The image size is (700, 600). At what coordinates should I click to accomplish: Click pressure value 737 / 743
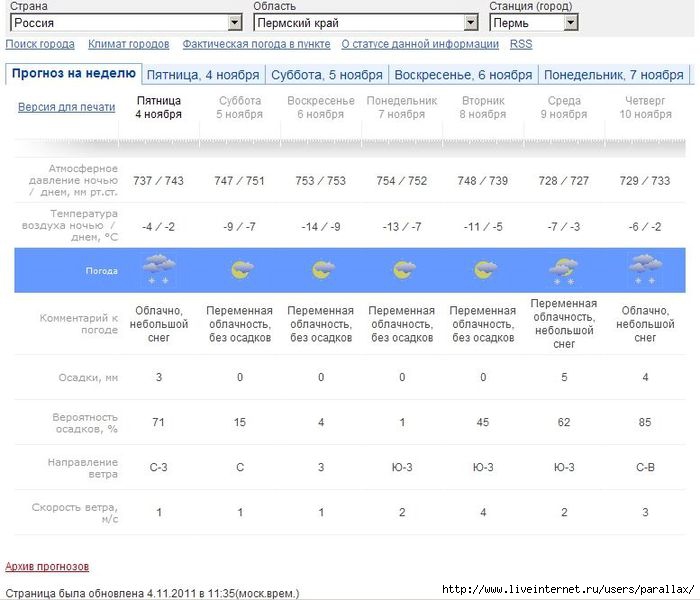[158, 181]
